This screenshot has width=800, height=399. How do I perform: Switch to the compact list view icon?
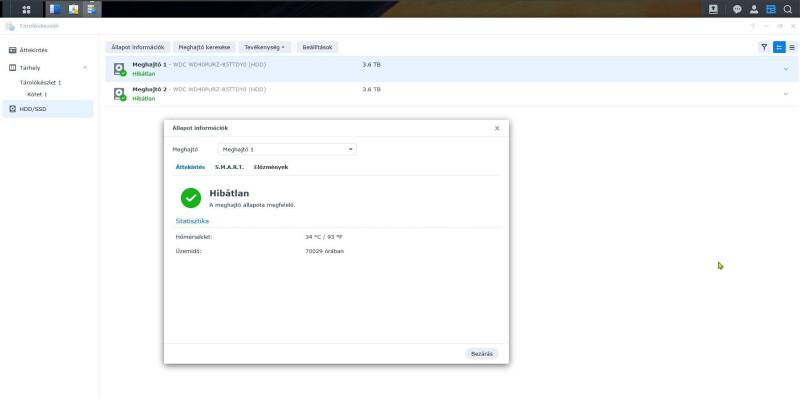[x=792, y=47]
